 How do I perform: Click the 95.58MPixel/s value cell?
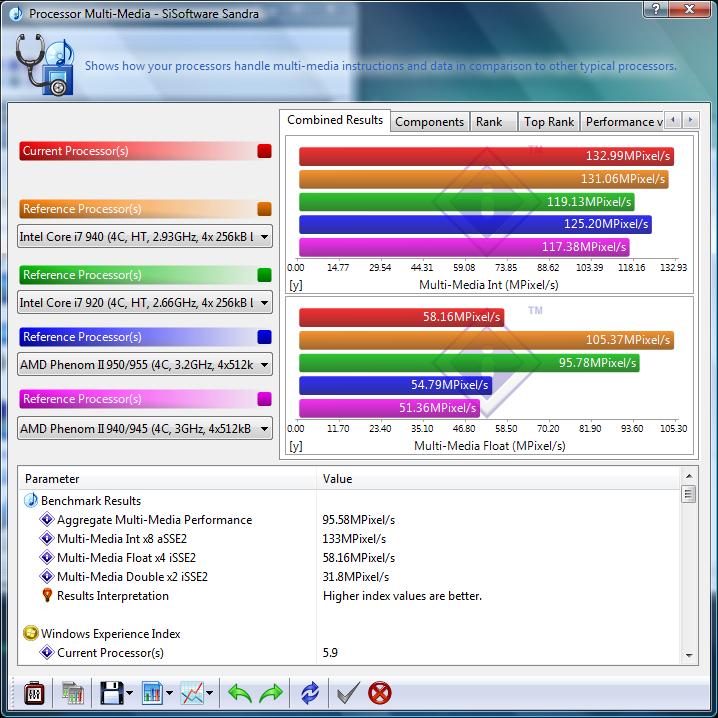359,520
